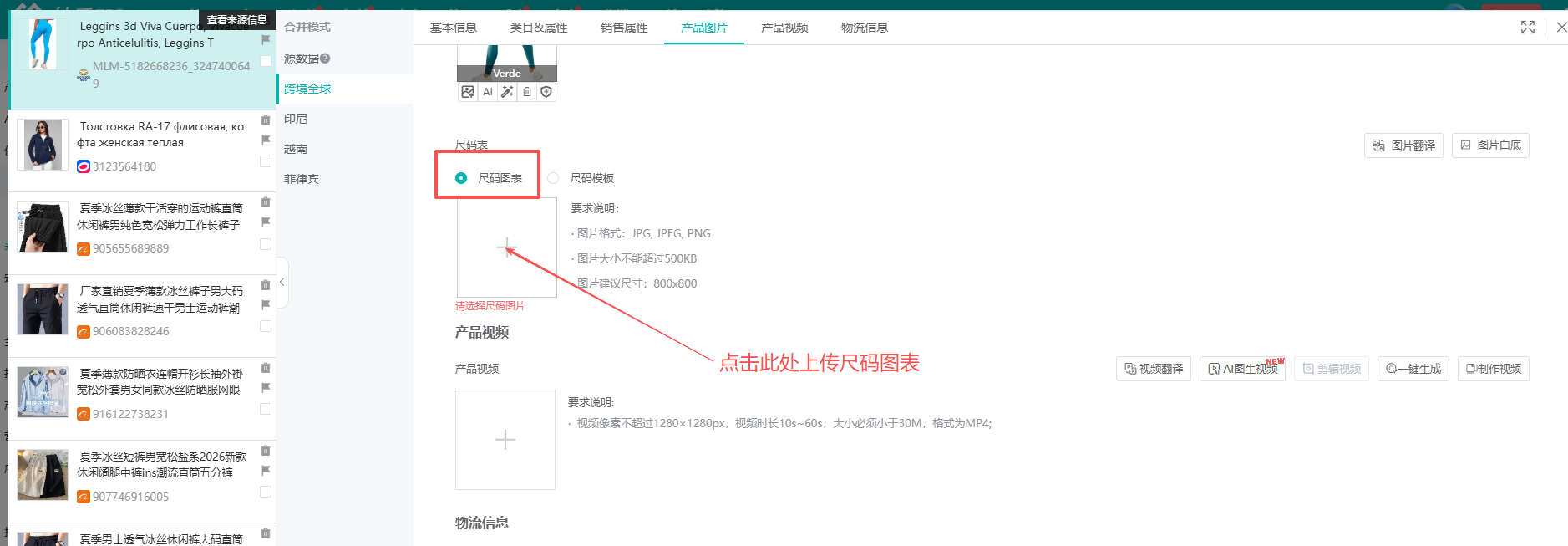This screenshot has width=1568, height=546.
Task: Open the 物流信息 tab
Action: tap(865, 28)
